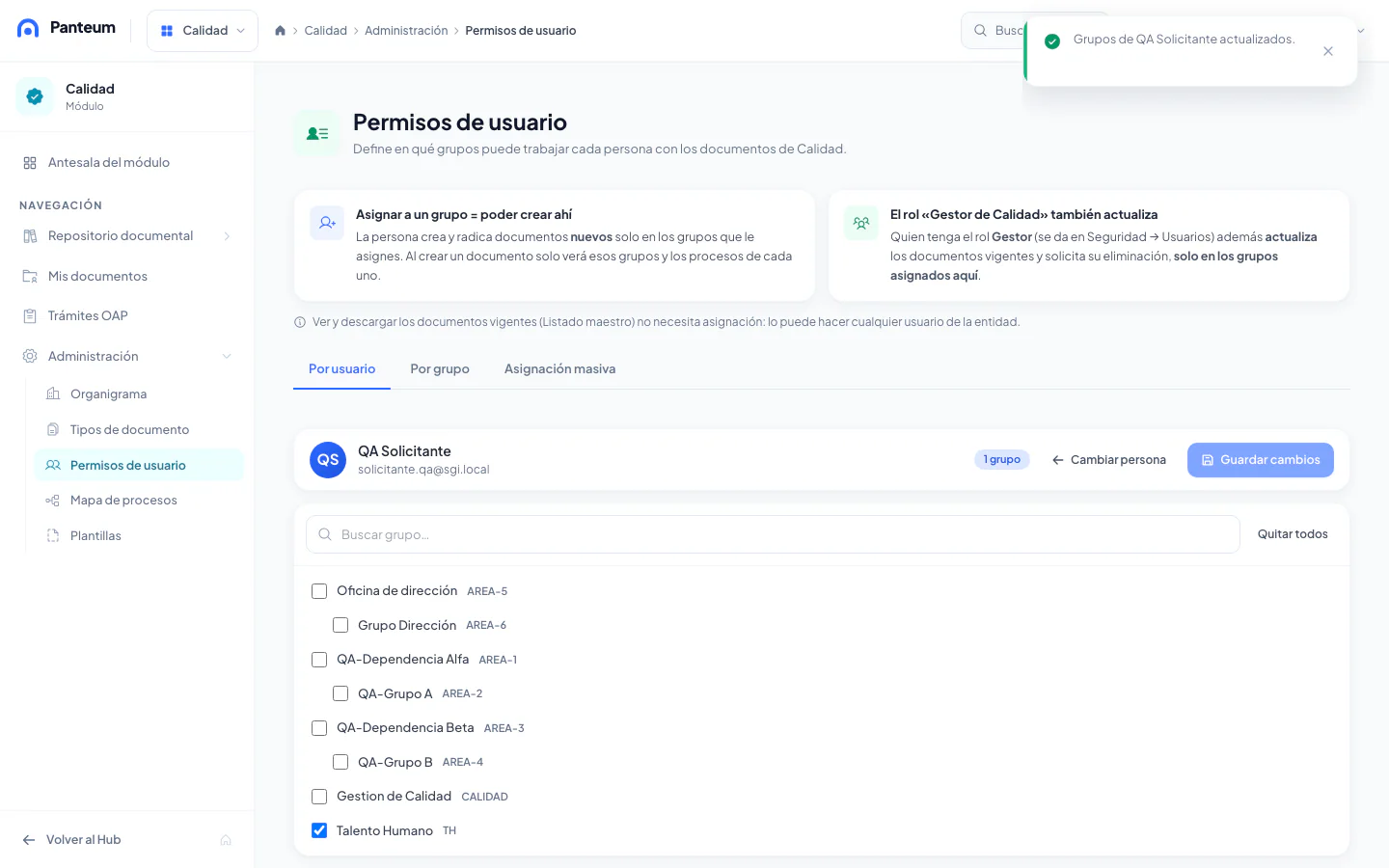Collapse the Administración section chevron
Viewport: 1389px width, 868px height.
coord(227,357)
